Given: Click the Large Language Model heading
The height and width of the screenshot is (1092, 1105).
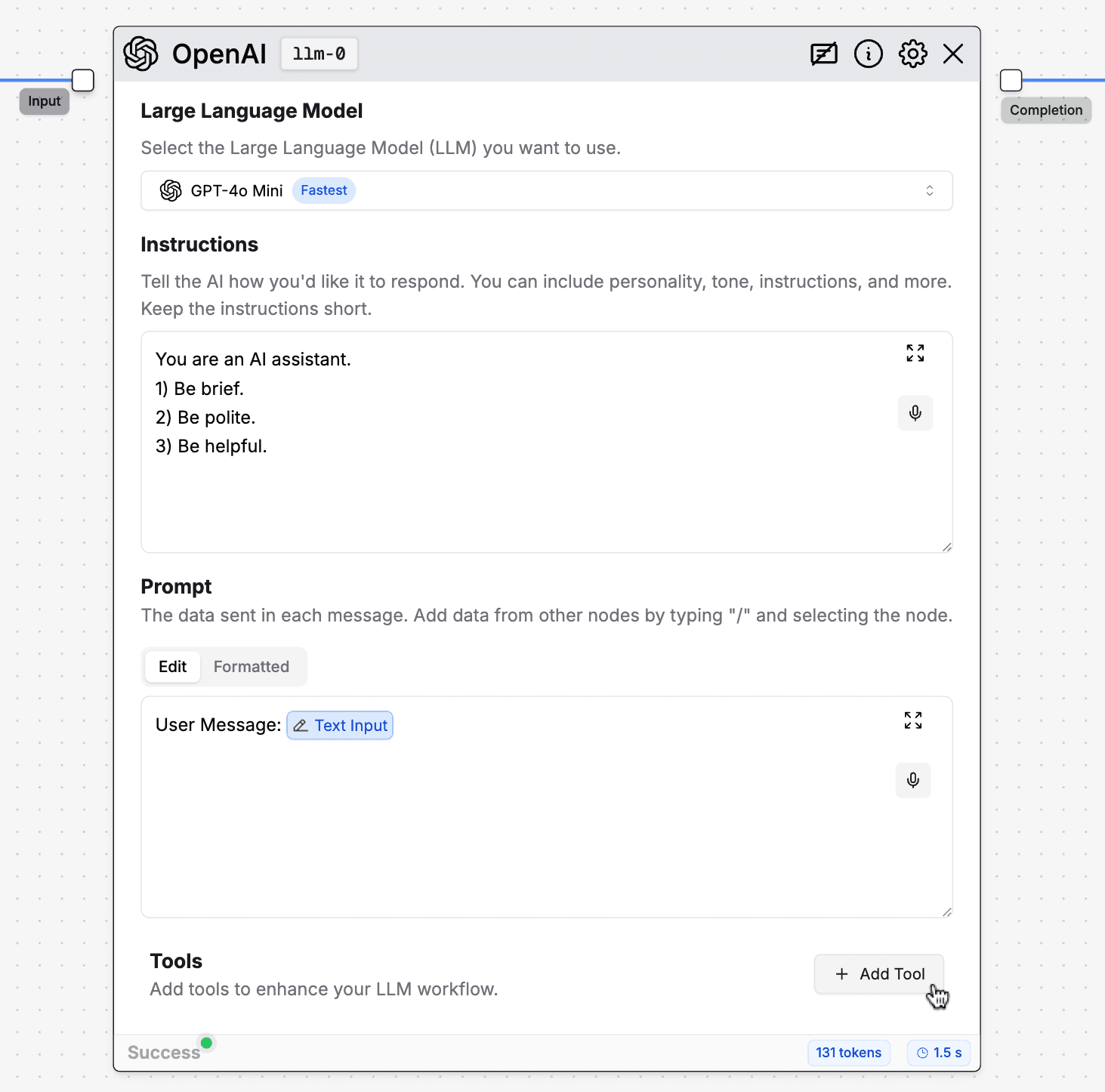Looking at the screenshot, I should [252, 111].
